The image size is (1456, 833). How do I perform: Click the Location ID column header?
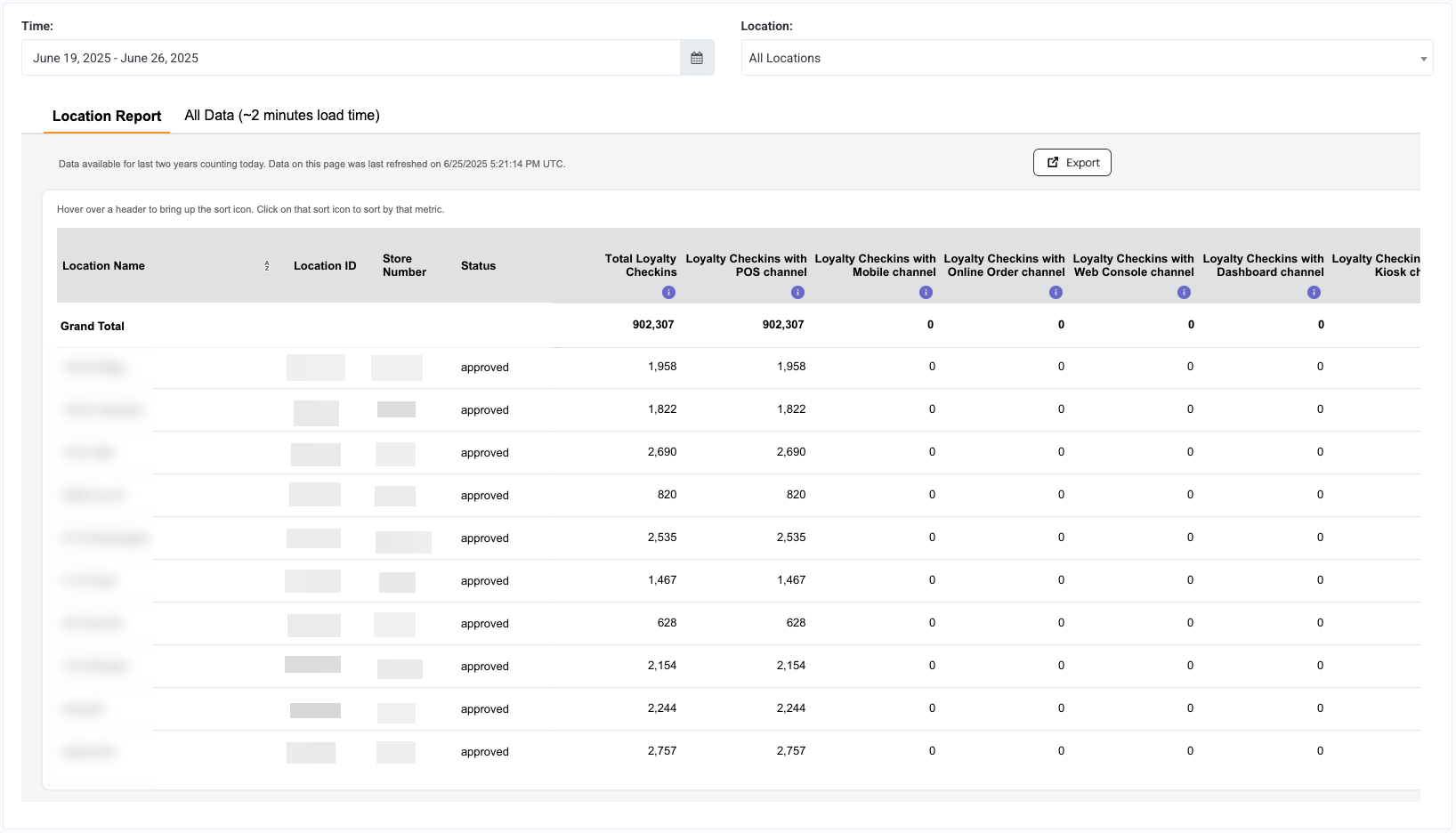pyautogui.click(x=325, y=266)
